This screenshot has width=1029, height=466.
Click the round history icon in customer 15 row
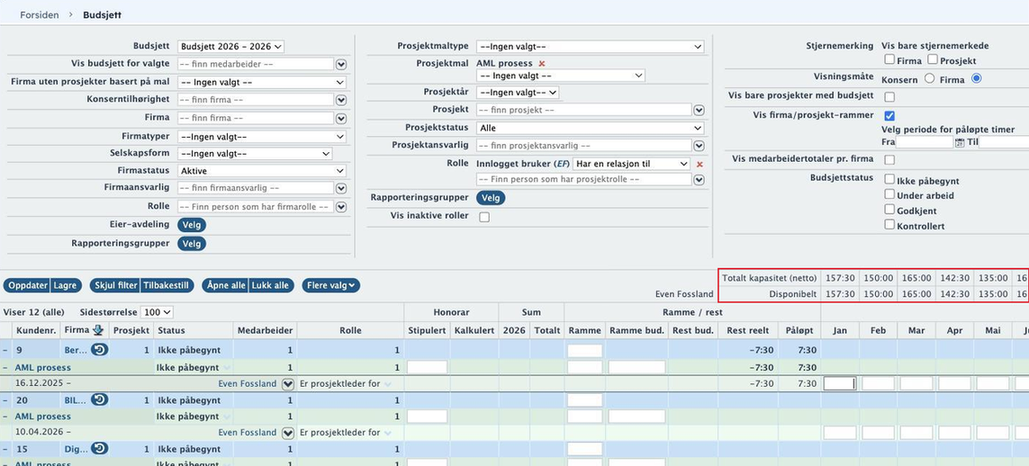click(100, 448)
